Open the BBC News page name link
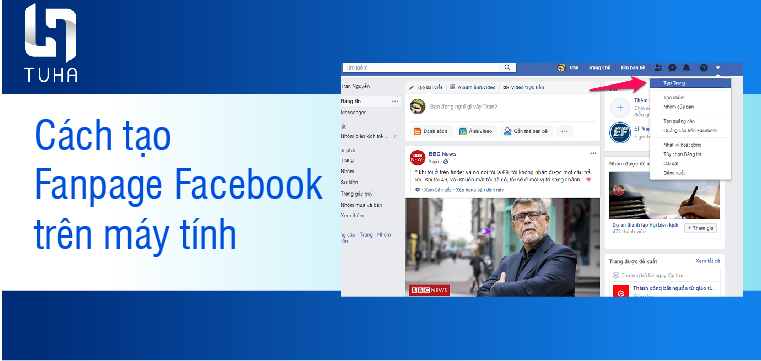 pos(442,154)
